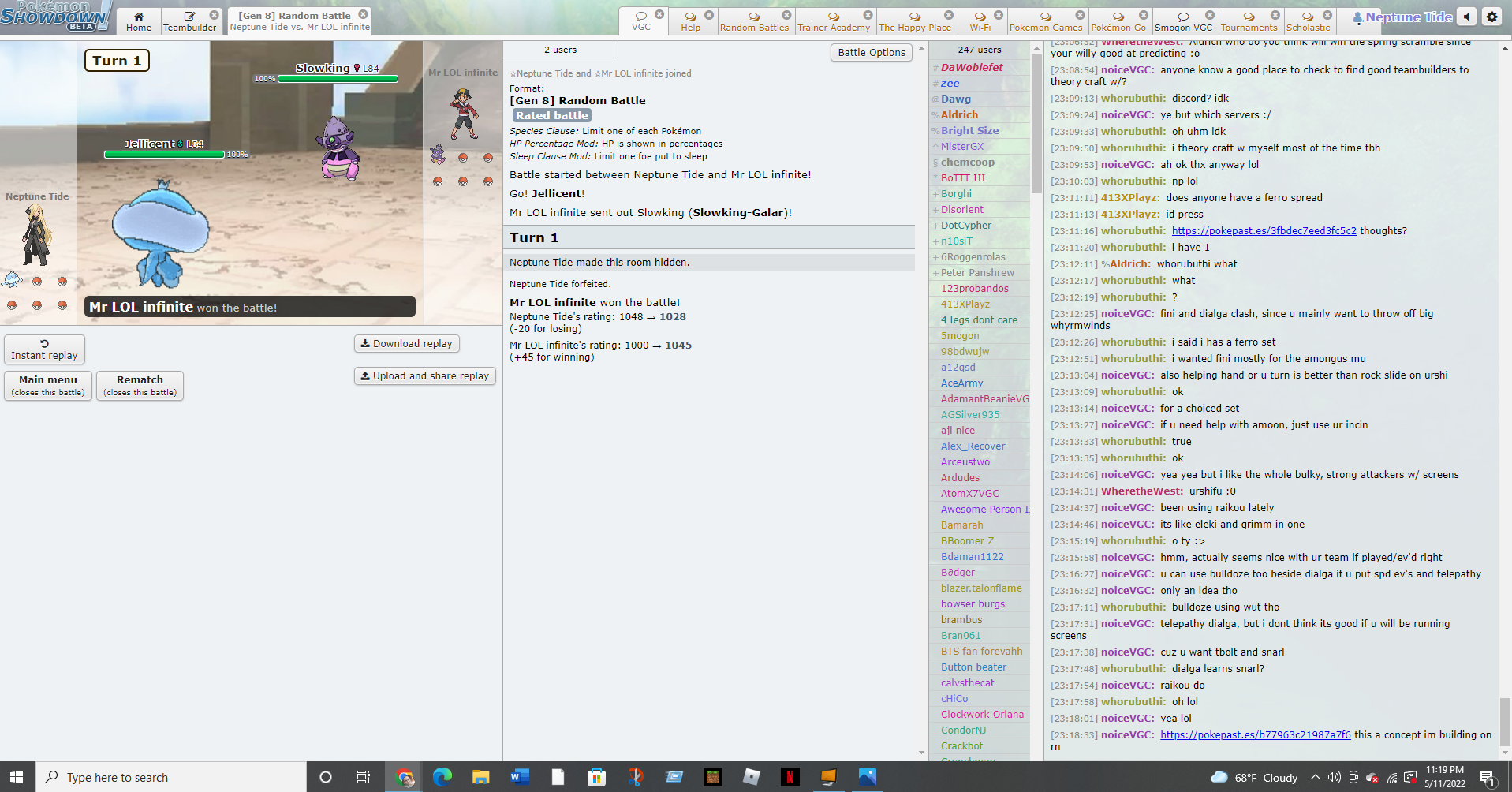
Task: Click your Jellicent sprite
Action: point(160,233)
